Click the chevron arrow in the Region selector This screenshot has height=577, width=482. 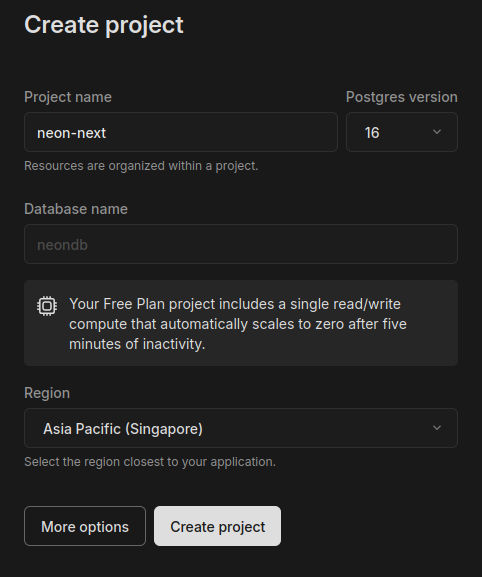pos(437,428)
